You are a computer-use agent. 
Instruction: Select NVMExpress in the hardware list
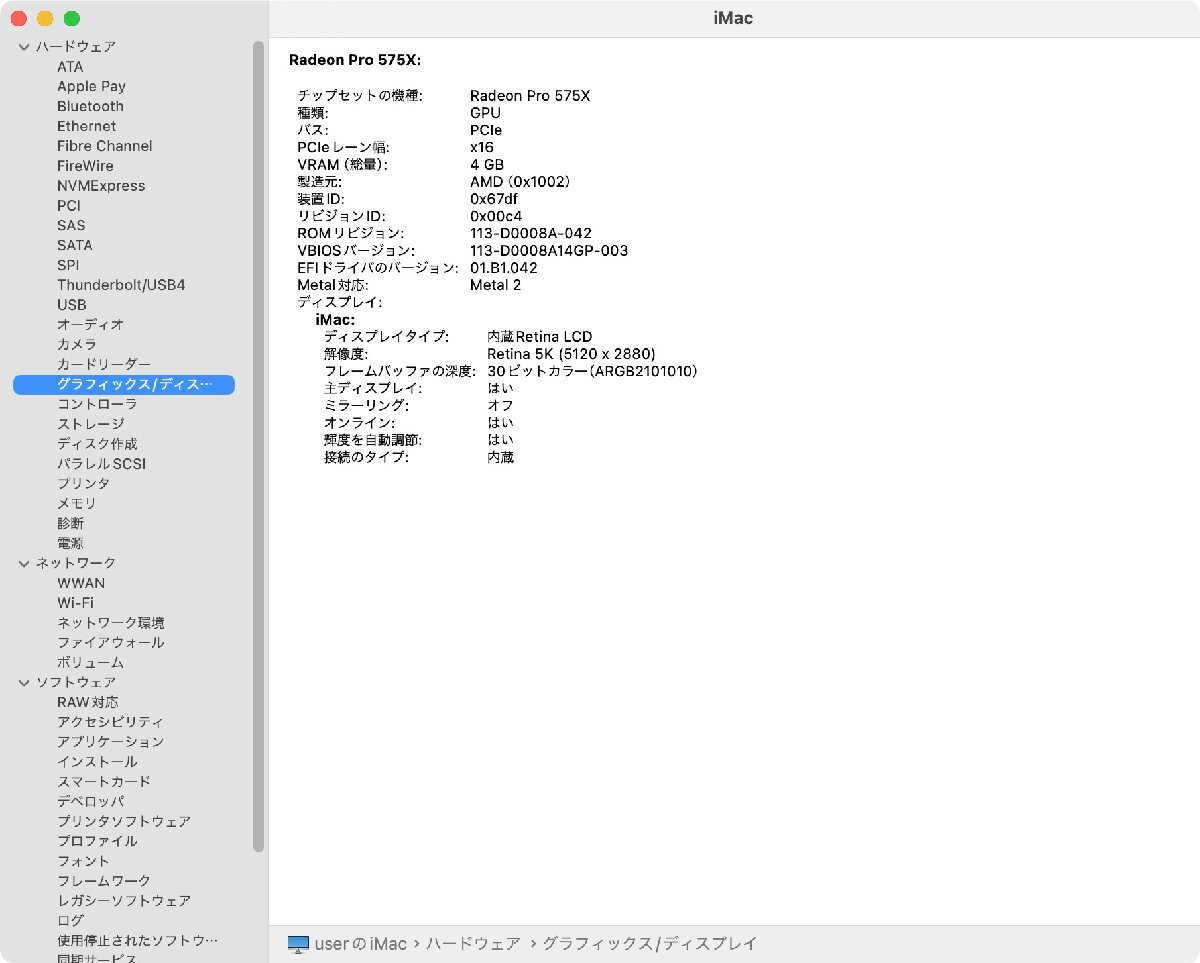click(101, 186)
